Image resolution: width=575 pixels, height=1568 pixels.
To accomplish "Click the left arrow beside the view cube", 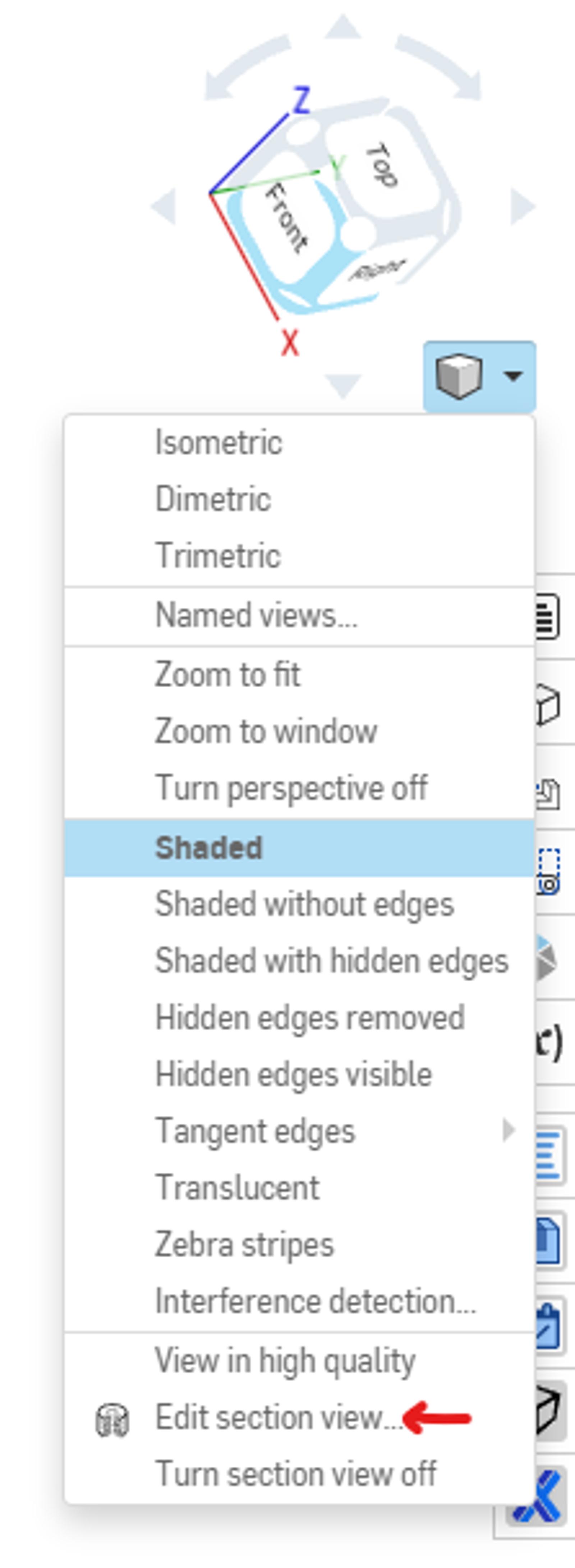I will click(x=164, y=206).
